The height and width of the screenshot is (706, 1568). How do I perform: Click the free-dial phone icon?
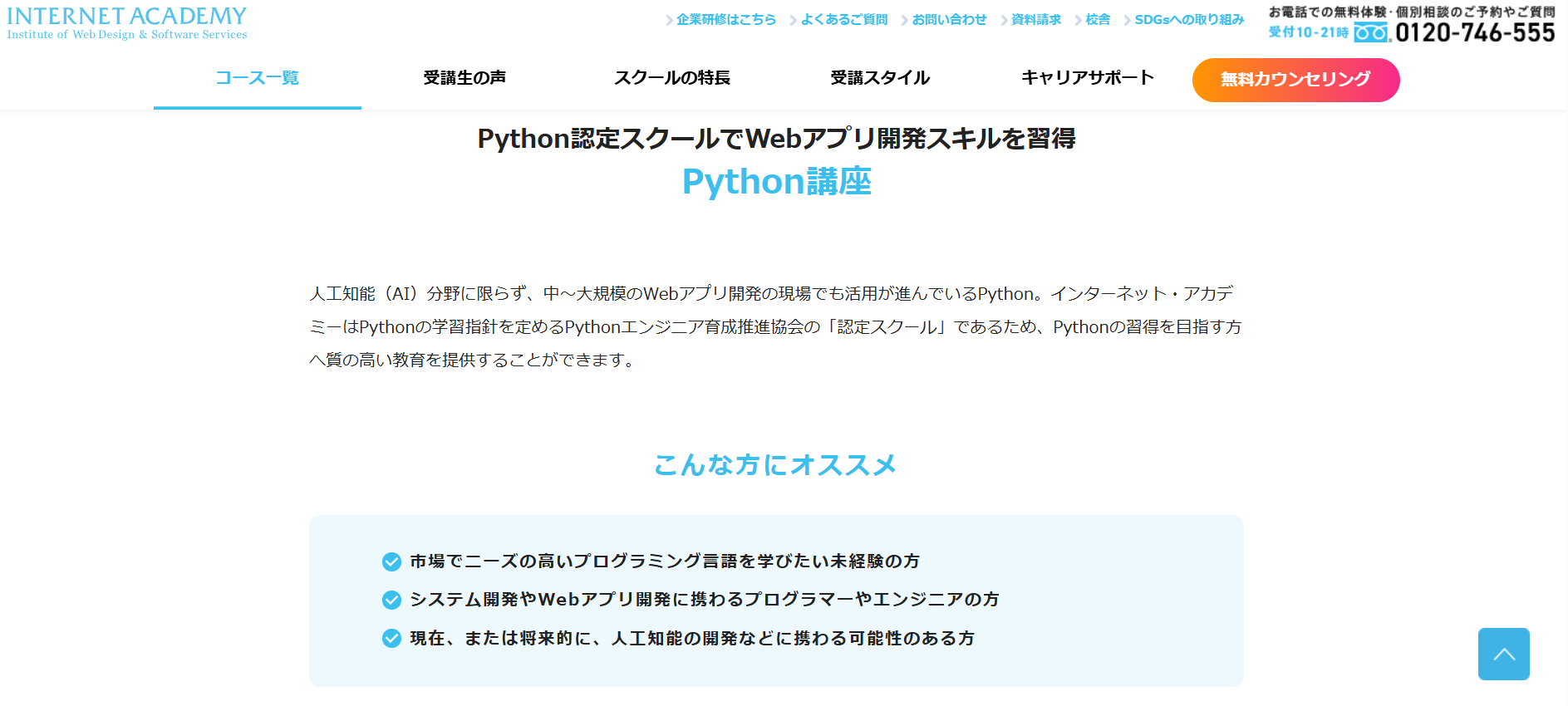click(x=1372, y=32)
